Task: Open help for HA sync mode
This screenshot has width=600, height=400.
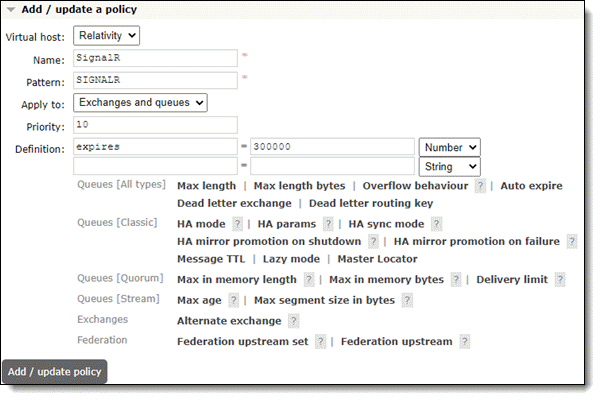Action: (x=436, y=224)
